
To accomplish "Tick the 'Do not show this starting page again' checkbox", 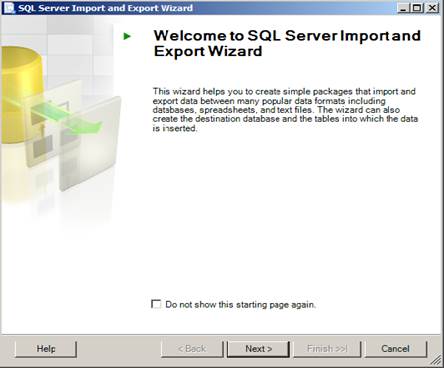I will 156,304.
